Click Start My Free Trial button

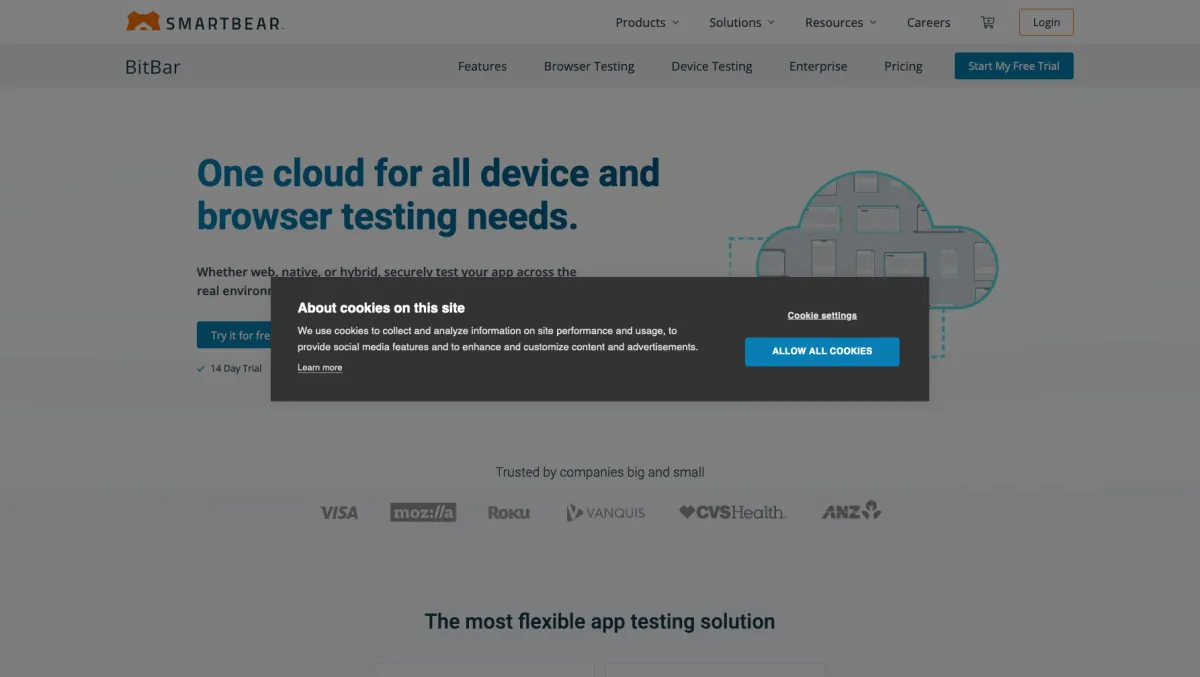[1014, 66]
